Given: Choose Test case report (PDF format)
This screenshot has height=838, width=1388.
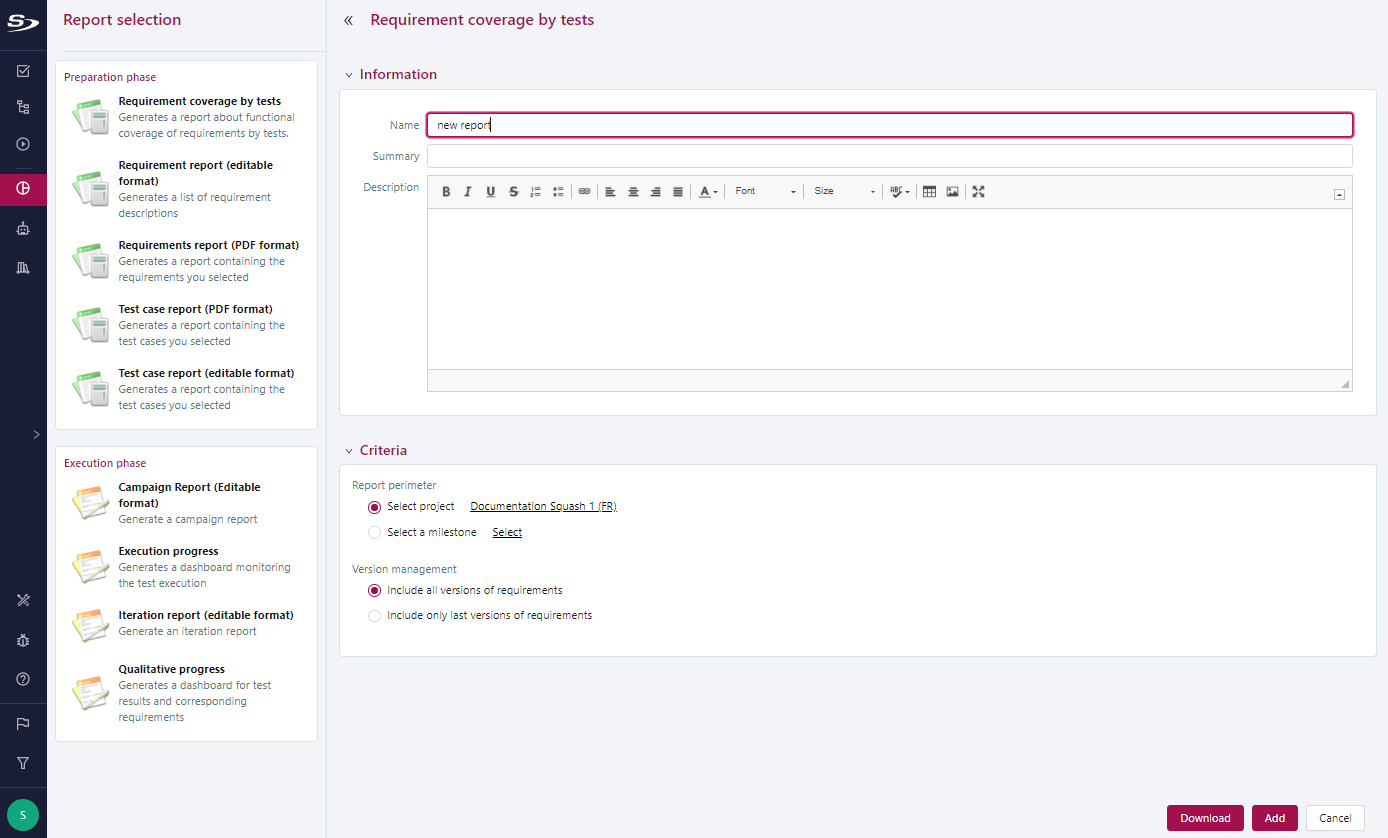Looking at the screenshot, I should coord(195,309).
